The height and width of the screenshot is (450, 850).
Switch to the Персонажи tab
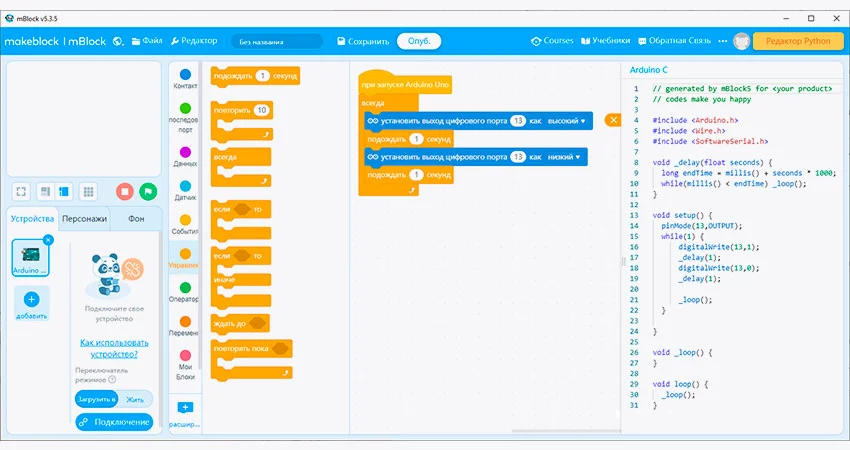tap(84, 218)
